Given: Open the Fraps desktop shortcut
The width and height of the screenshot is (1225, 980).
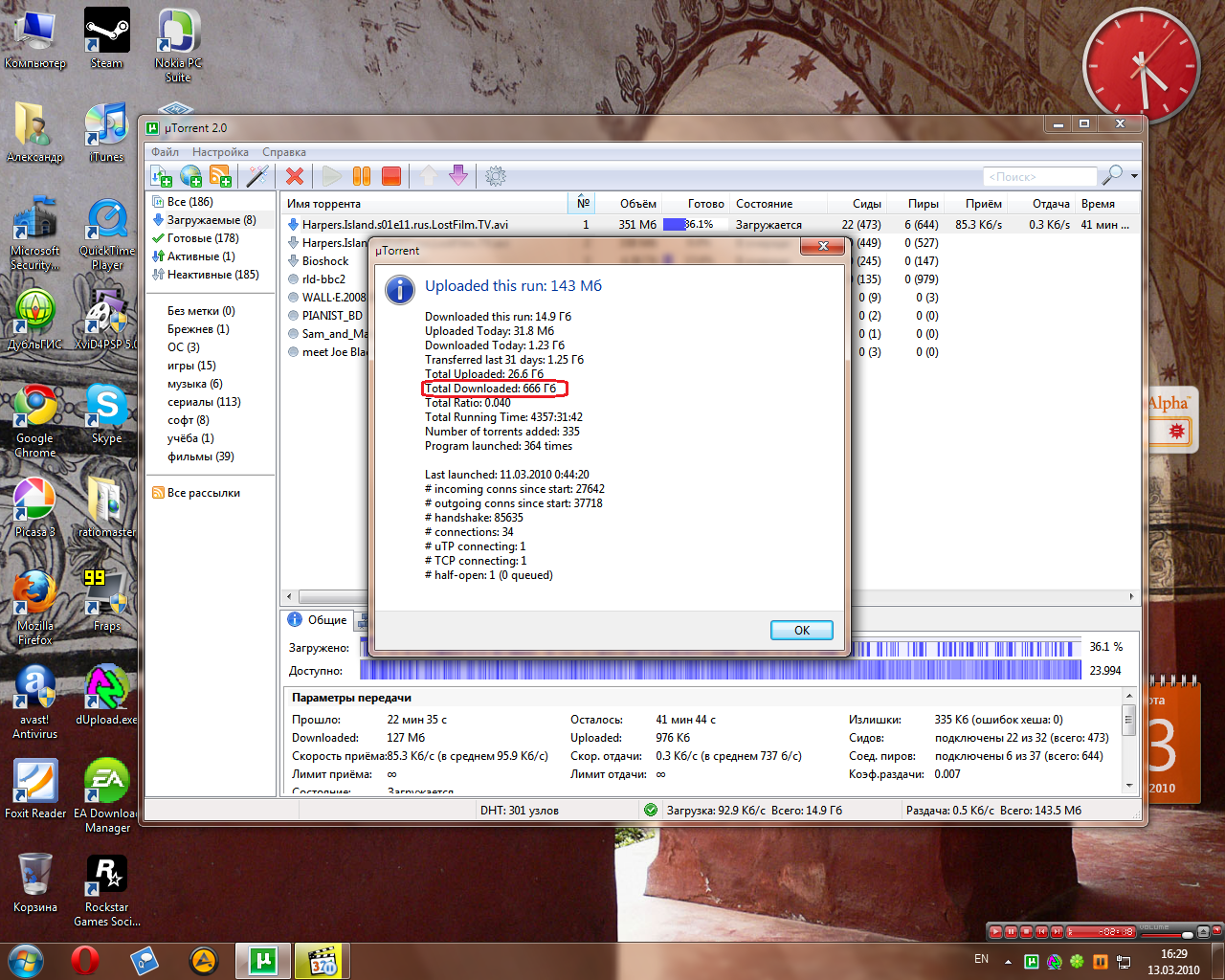Looking at the screenshot, I should (x=106, y=601).
